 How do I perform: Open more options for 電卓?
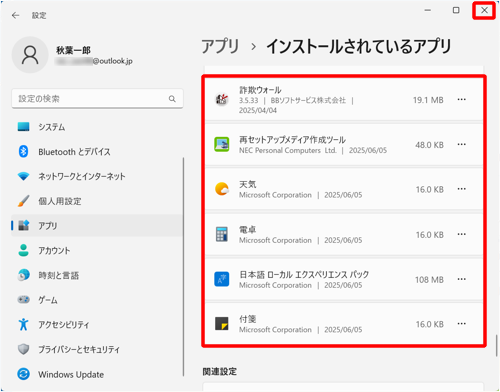[462, 234]
